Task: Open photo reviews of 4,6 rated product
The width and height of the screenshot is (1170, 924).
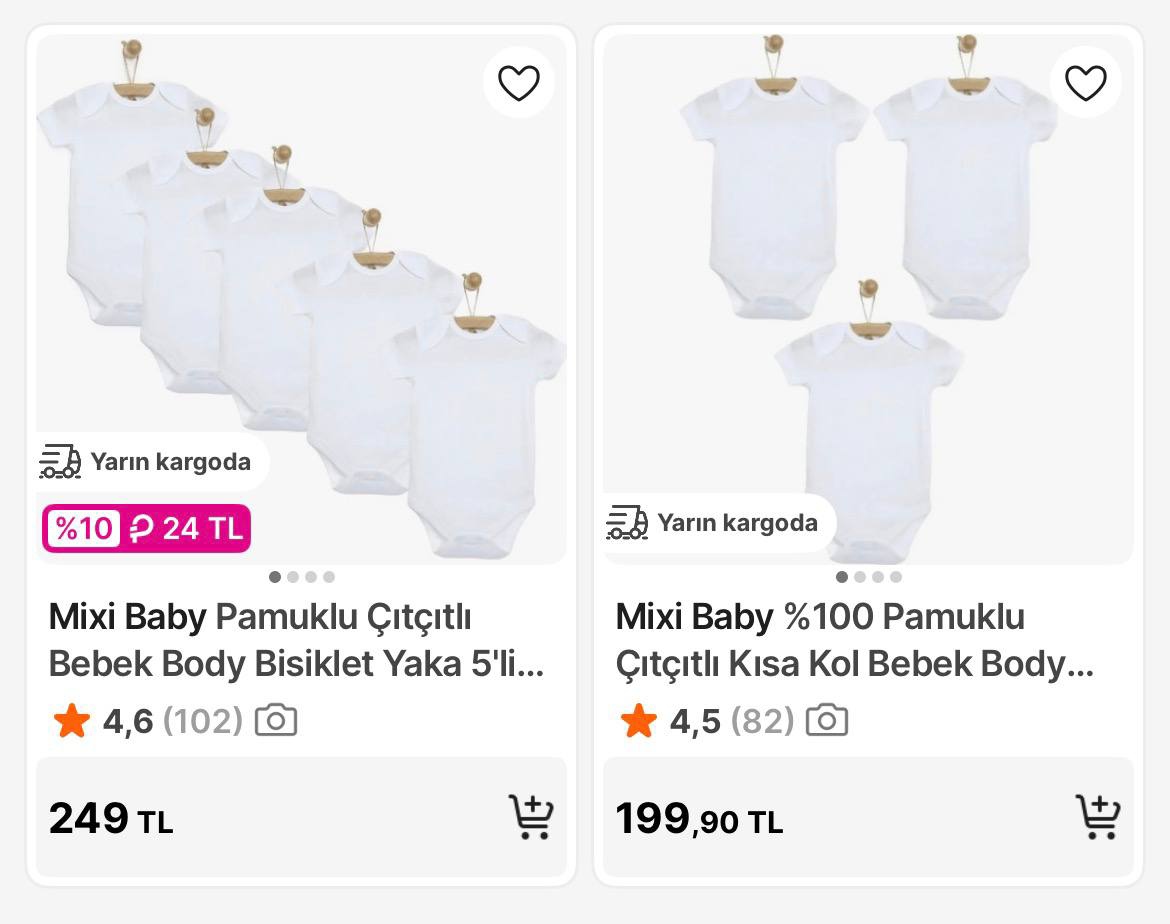Action: click(276, 720)
